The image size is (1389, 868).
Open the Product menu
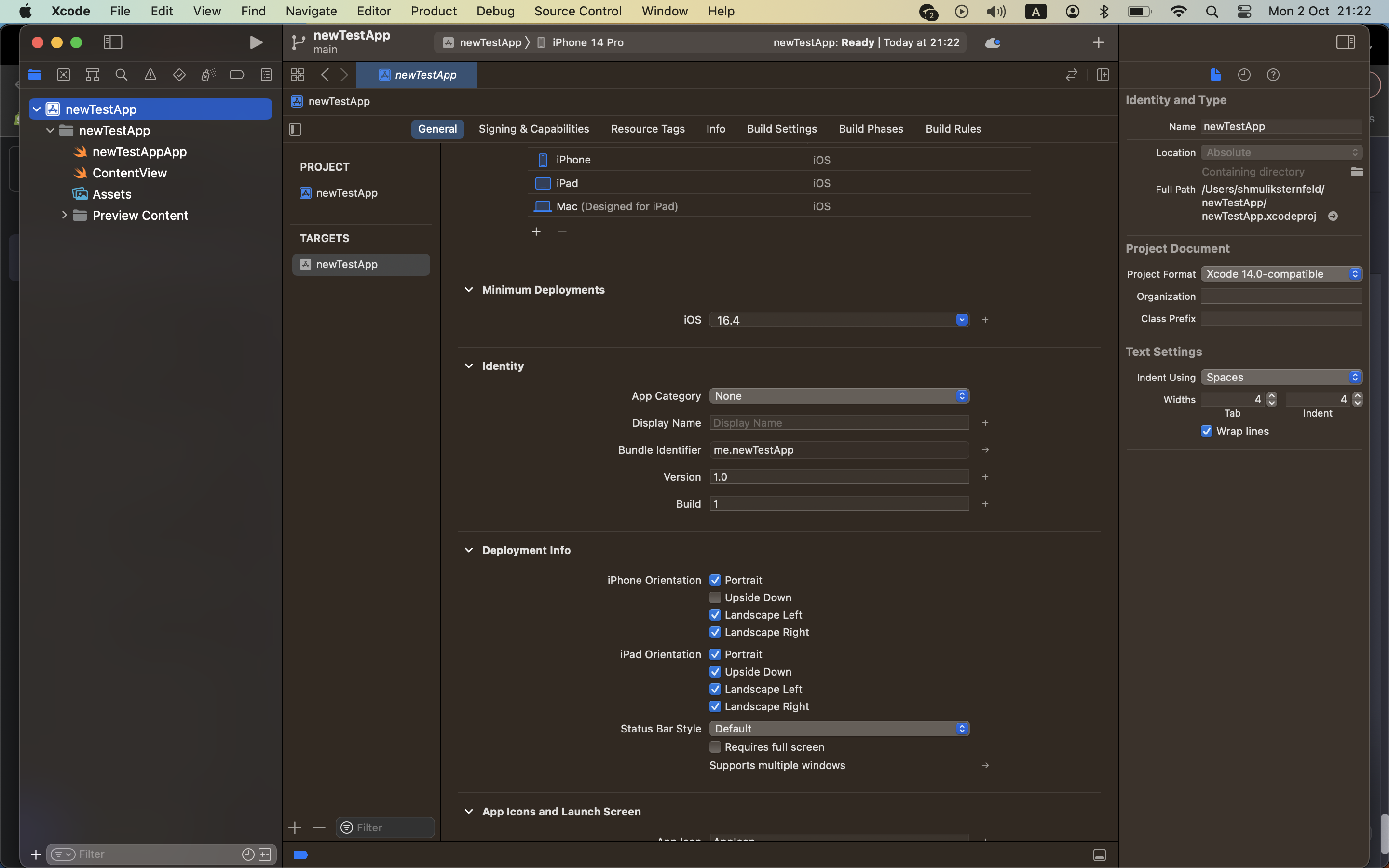434,11
